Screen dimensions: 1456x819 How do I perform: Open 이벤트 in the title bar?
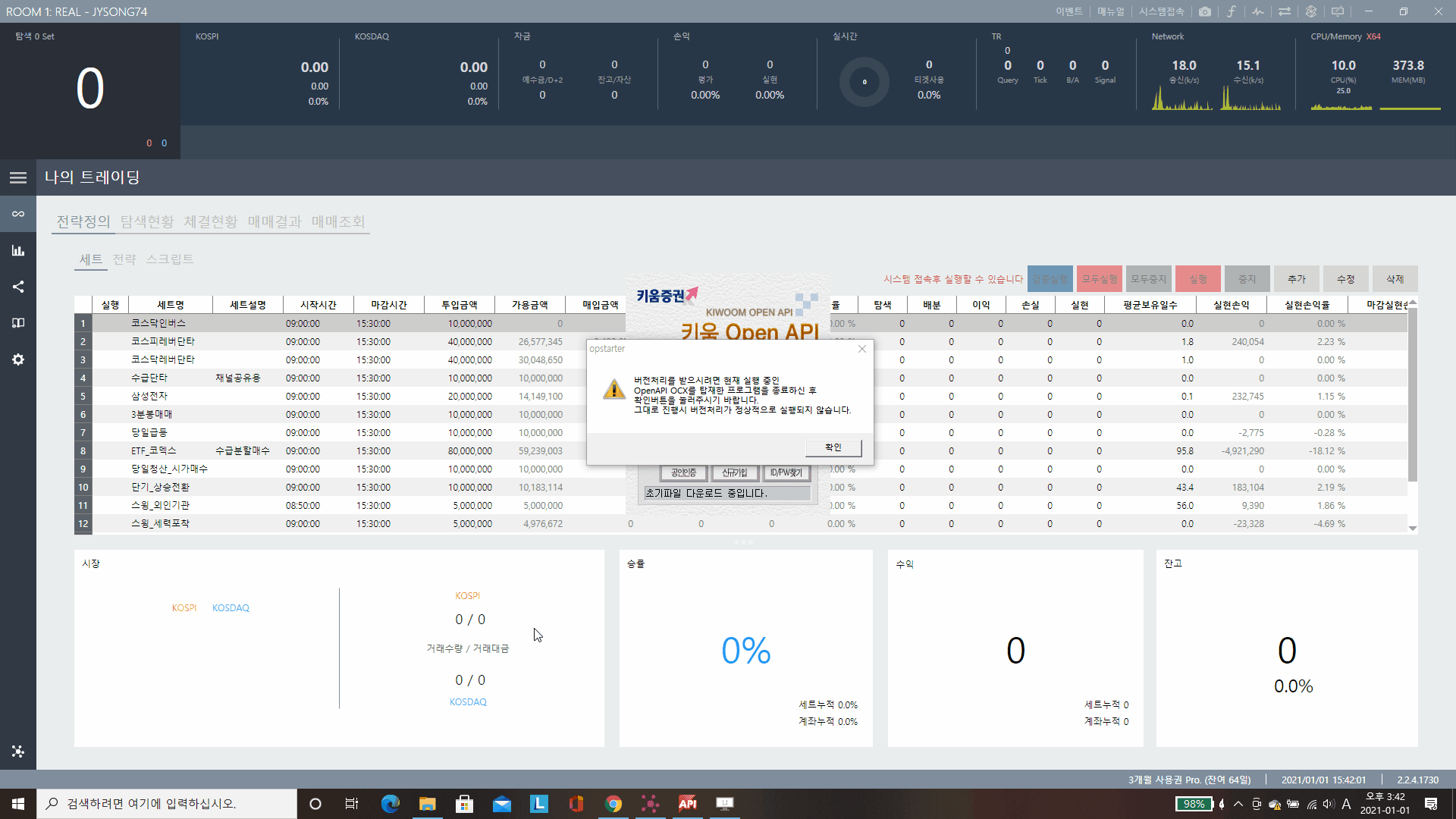[x=1069, y=11]
